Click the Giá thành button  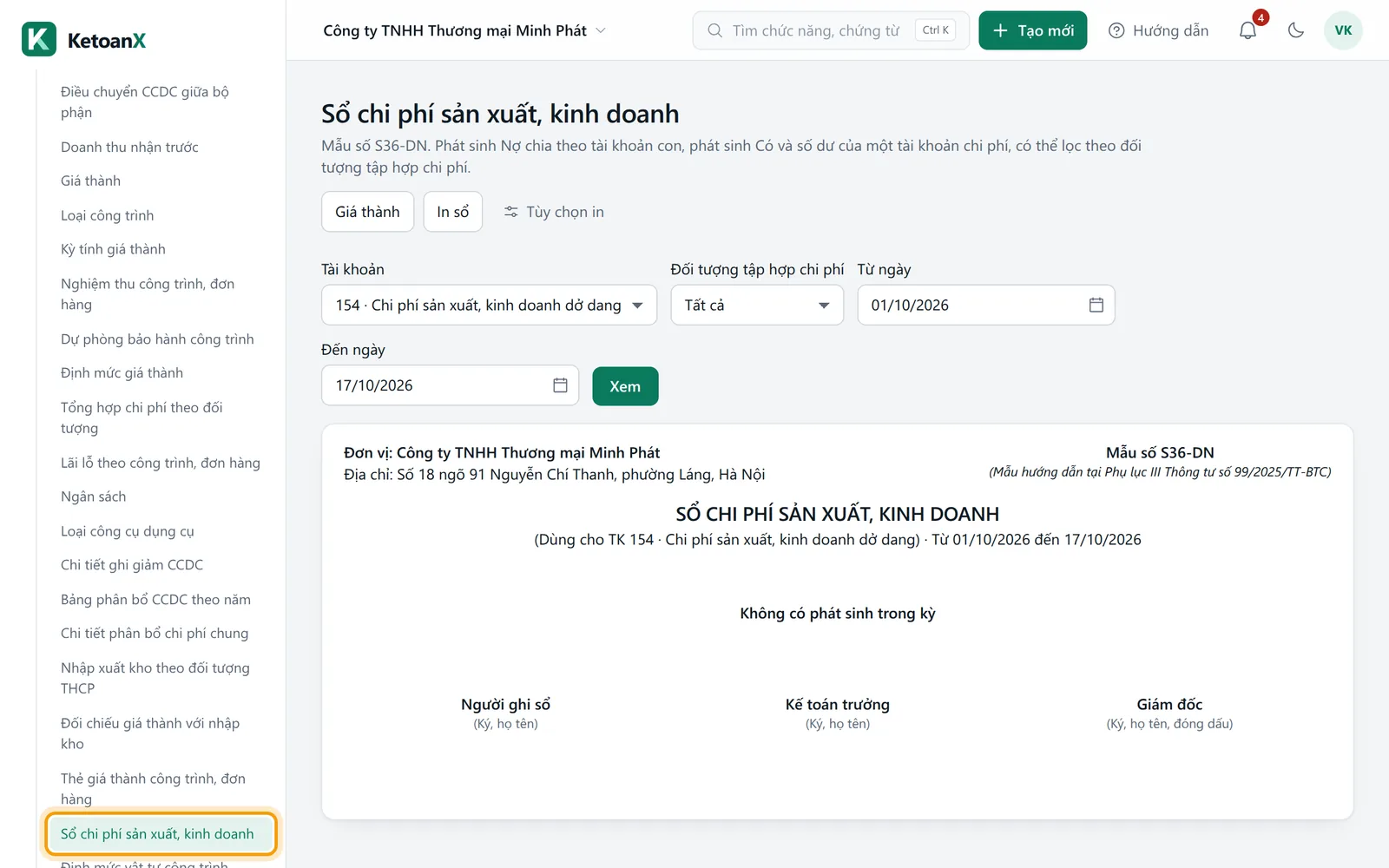[x=367, y=212]
